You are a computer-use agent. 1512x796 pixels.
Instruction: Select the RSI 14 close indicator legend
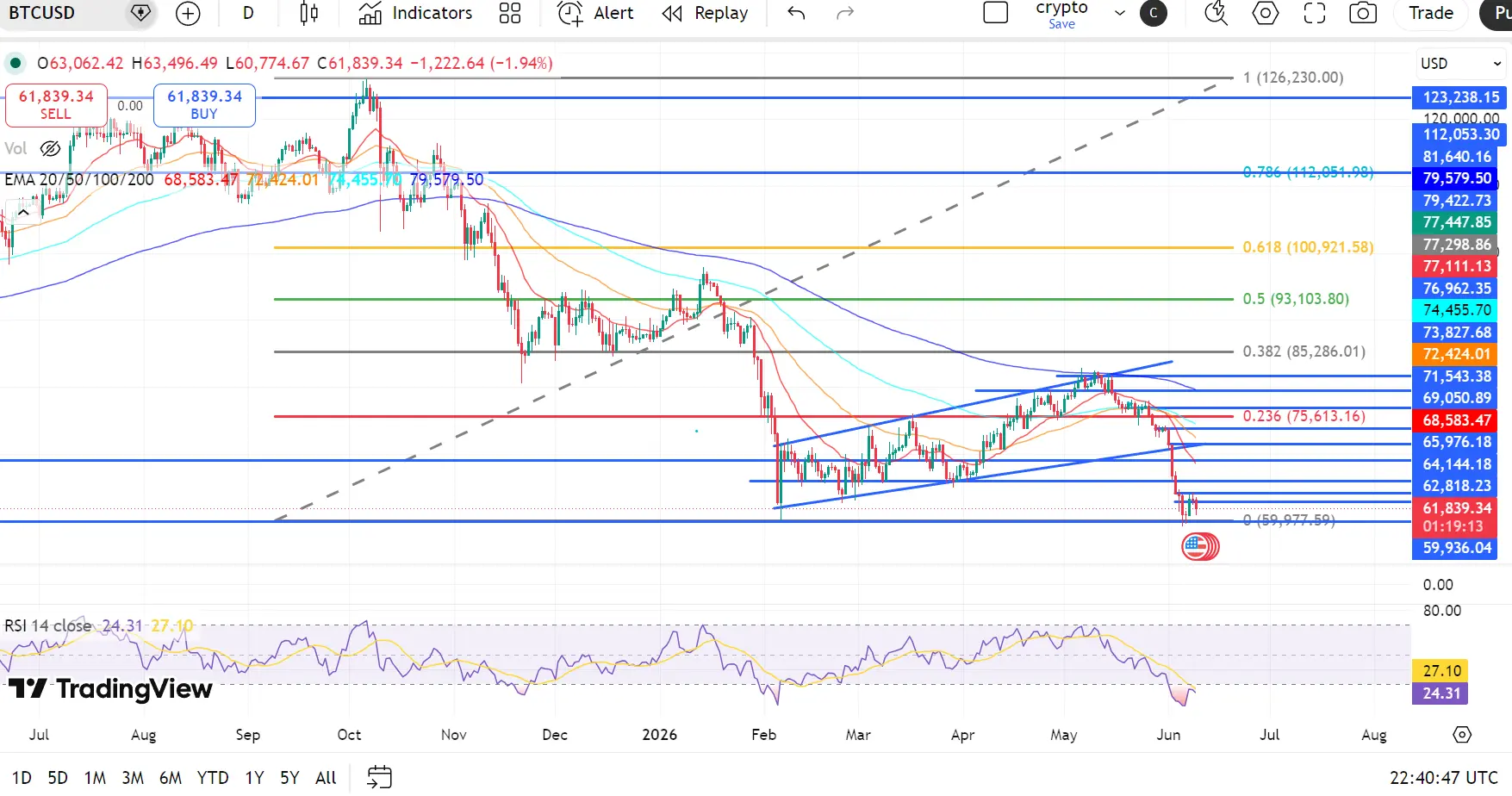[48, 625]
